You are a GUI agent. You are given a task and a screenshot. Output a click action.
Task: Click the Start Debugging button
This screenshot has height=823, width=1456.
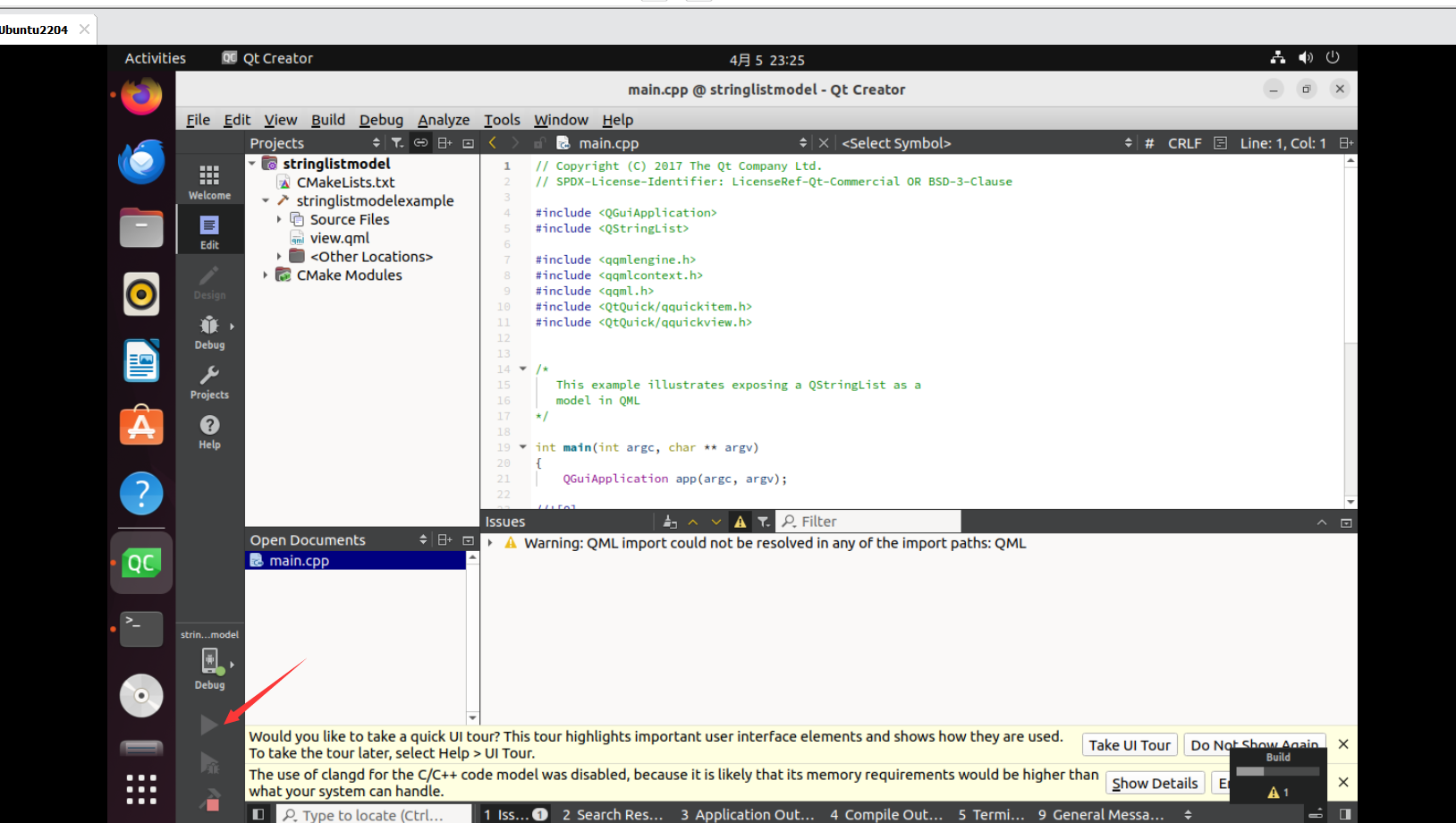click(x=208, y=763)
